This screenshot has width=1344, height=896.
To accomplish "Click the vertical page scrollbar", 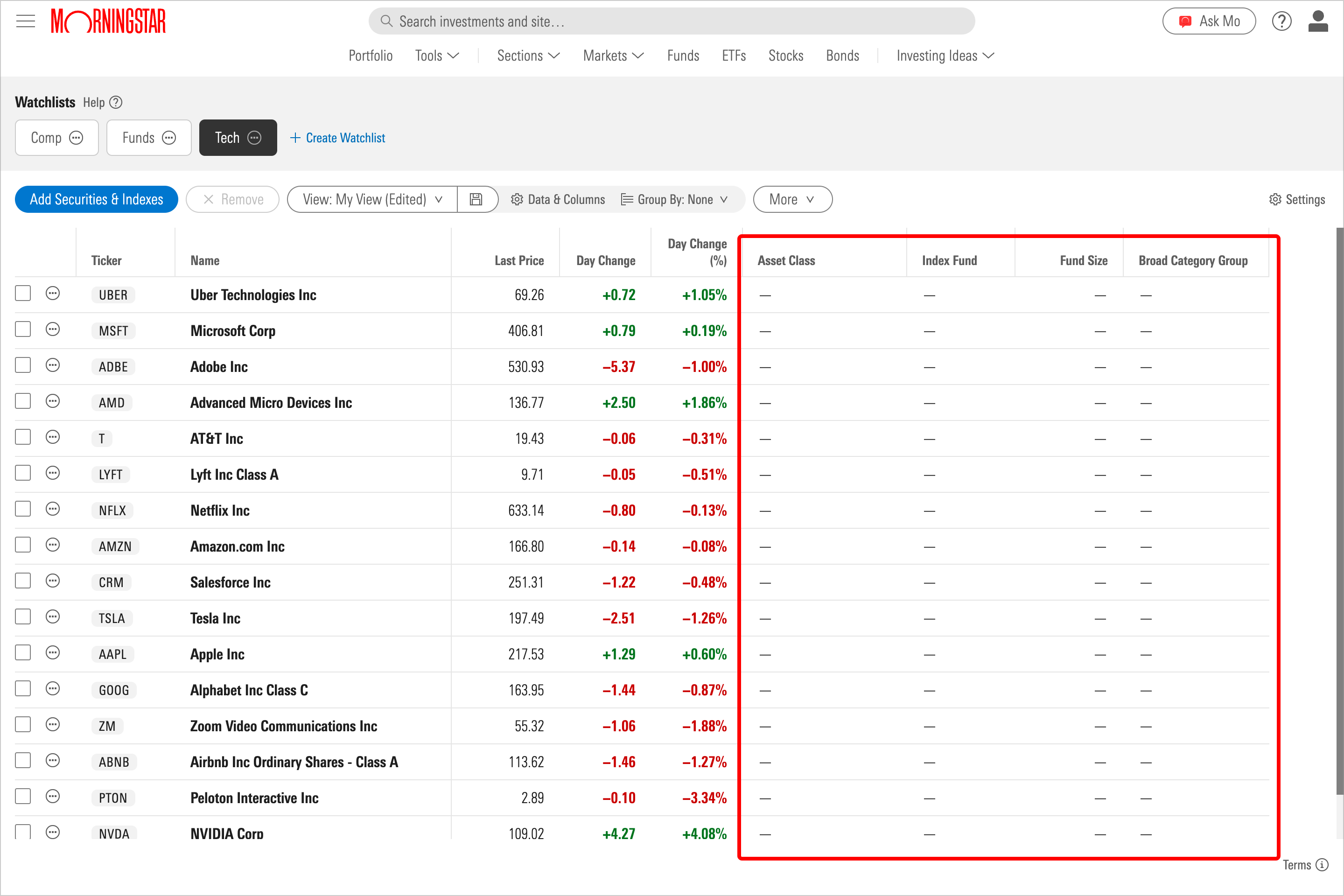I will click(1339, 511).
